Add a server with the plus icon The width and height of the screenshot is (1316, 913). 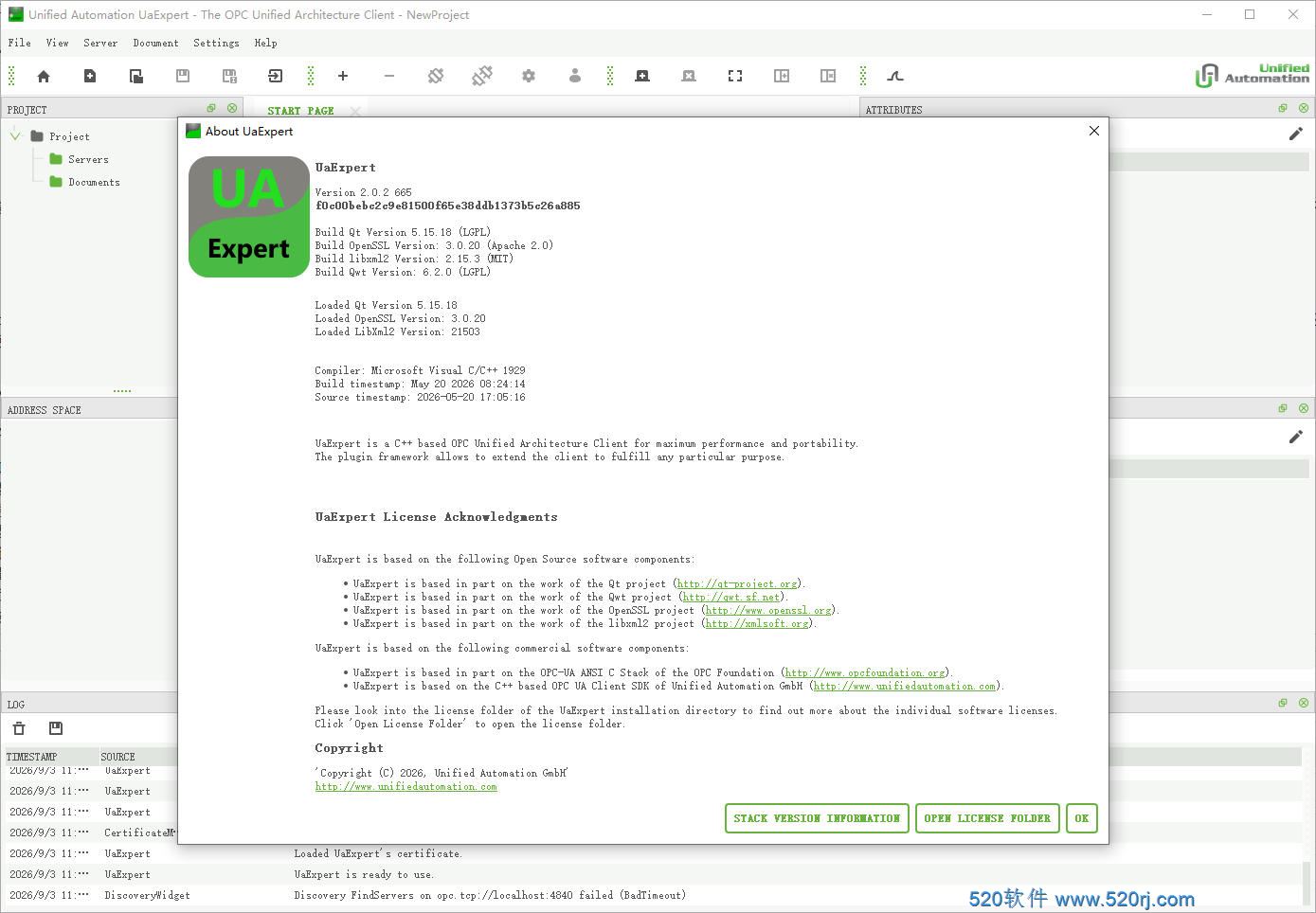pyautogui.click(x=343, y=76)
